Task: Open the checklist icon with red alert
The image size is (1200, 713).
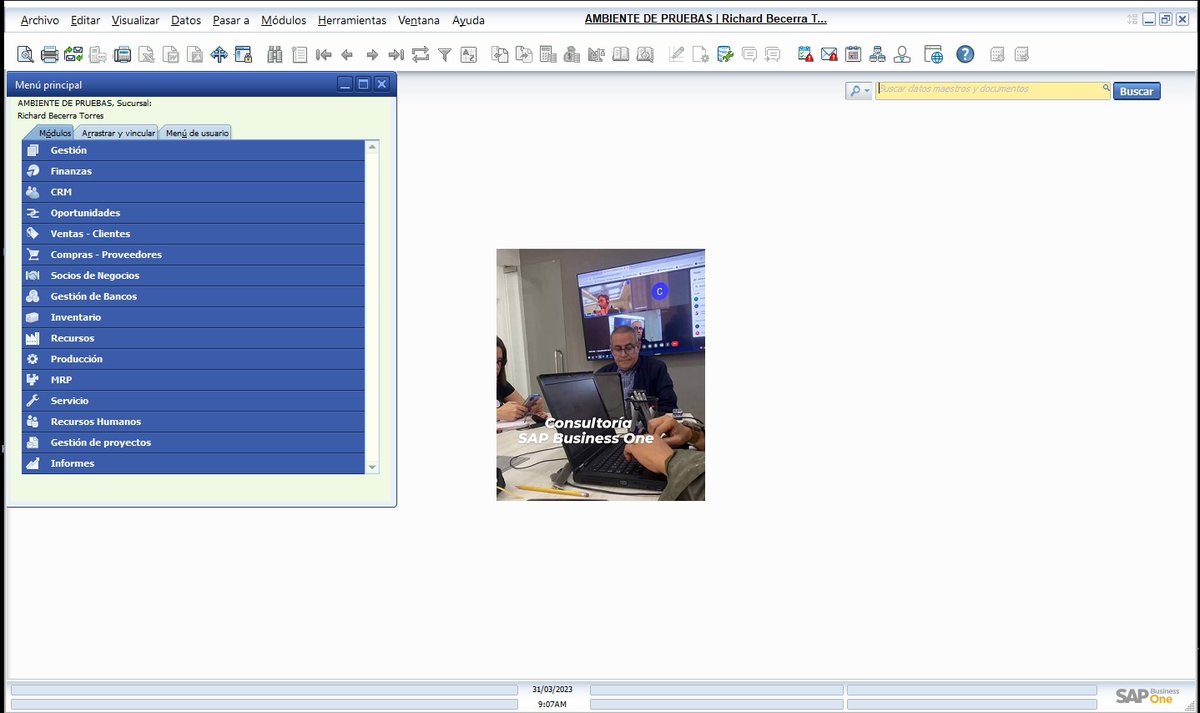Action: pyautogui.click(x=805, y=54)
